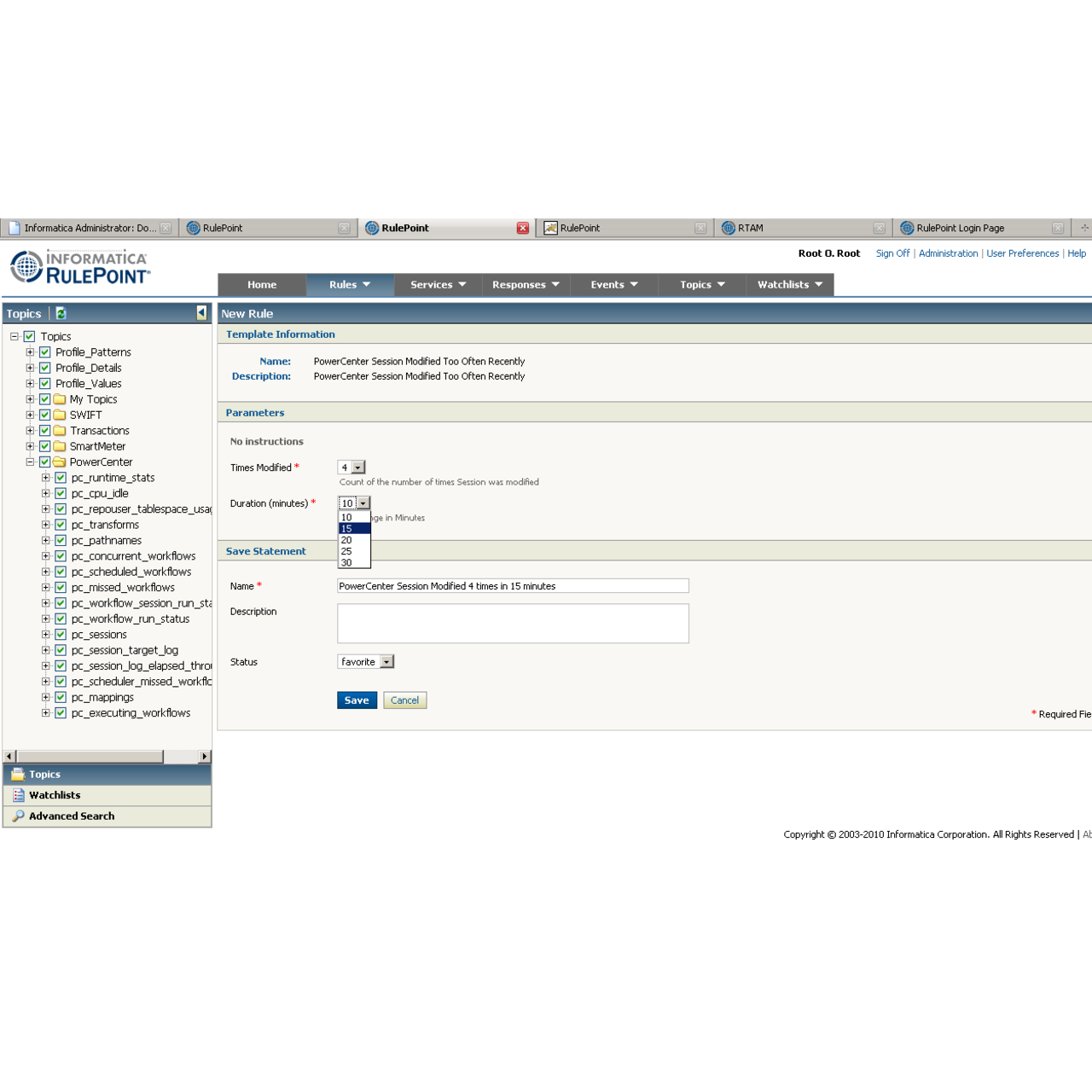Toggle the pc_sessions checkbox
Screen dimensions: 1092x1092
pos(61,635)
